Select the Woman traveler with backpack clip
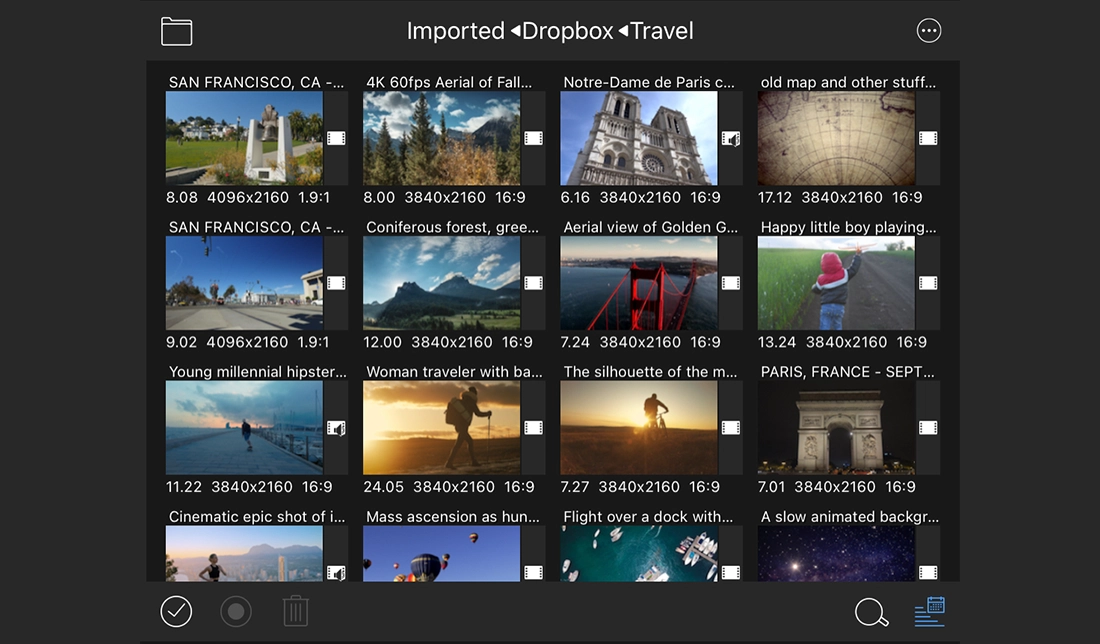This screenshot has height=644, width=1100. click(441, 428)
